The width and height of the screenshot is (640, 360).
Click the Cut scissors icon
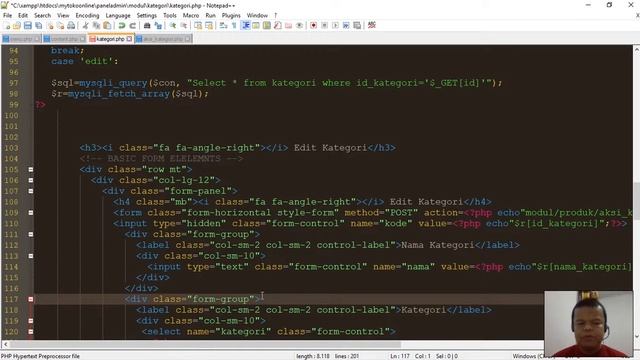[x=85, y=25]
